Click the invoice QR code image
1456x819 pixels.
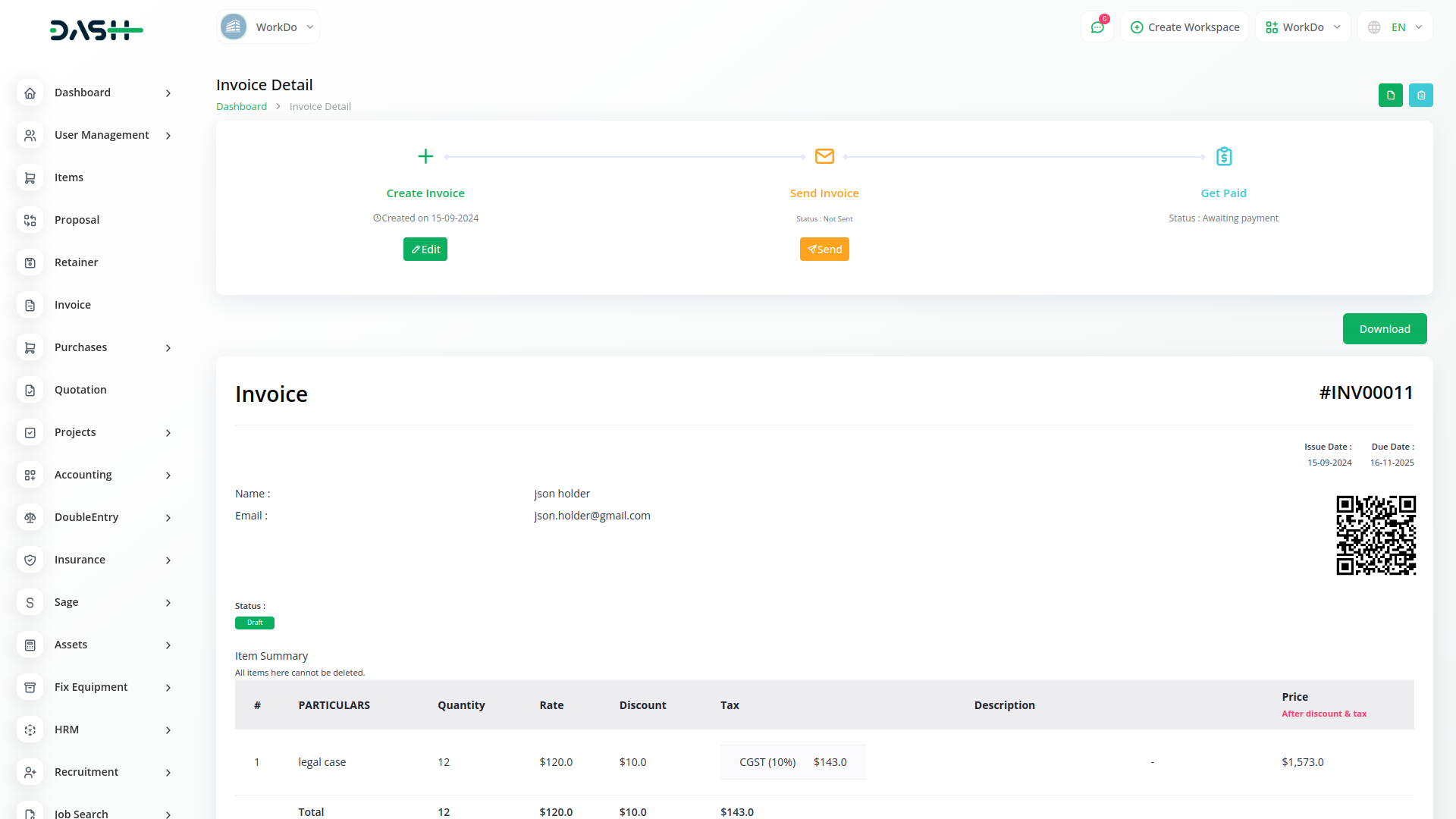pyautogui.click(x=1376, y=535)
